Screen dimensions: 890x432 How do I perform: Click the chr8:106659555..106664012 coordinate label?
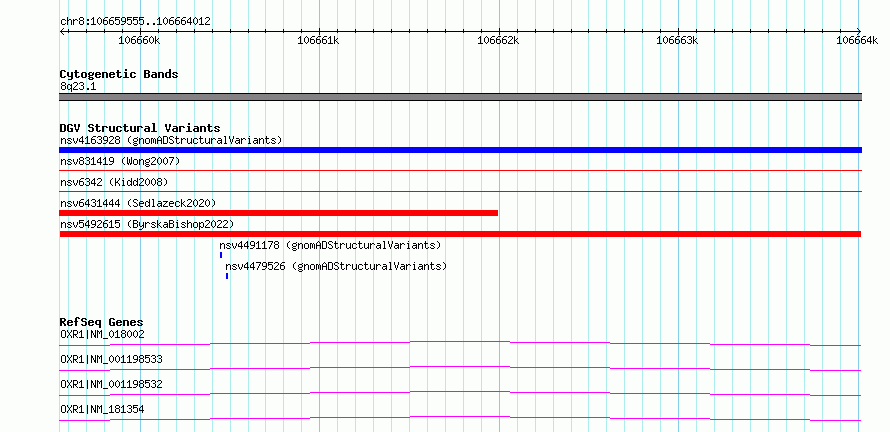point(135,22)
